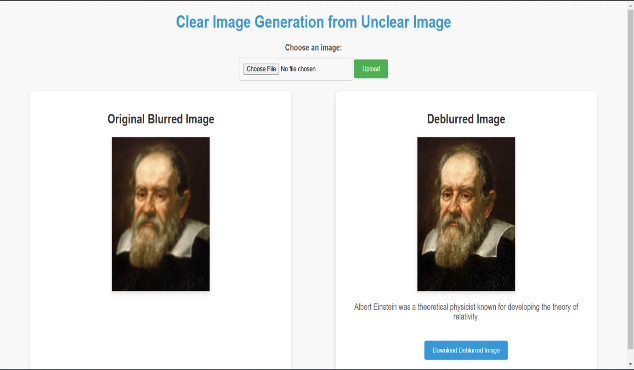Click the 'Choose an image:' label
The width and height of the screenshot is (634, 370).
click(313, 48)
